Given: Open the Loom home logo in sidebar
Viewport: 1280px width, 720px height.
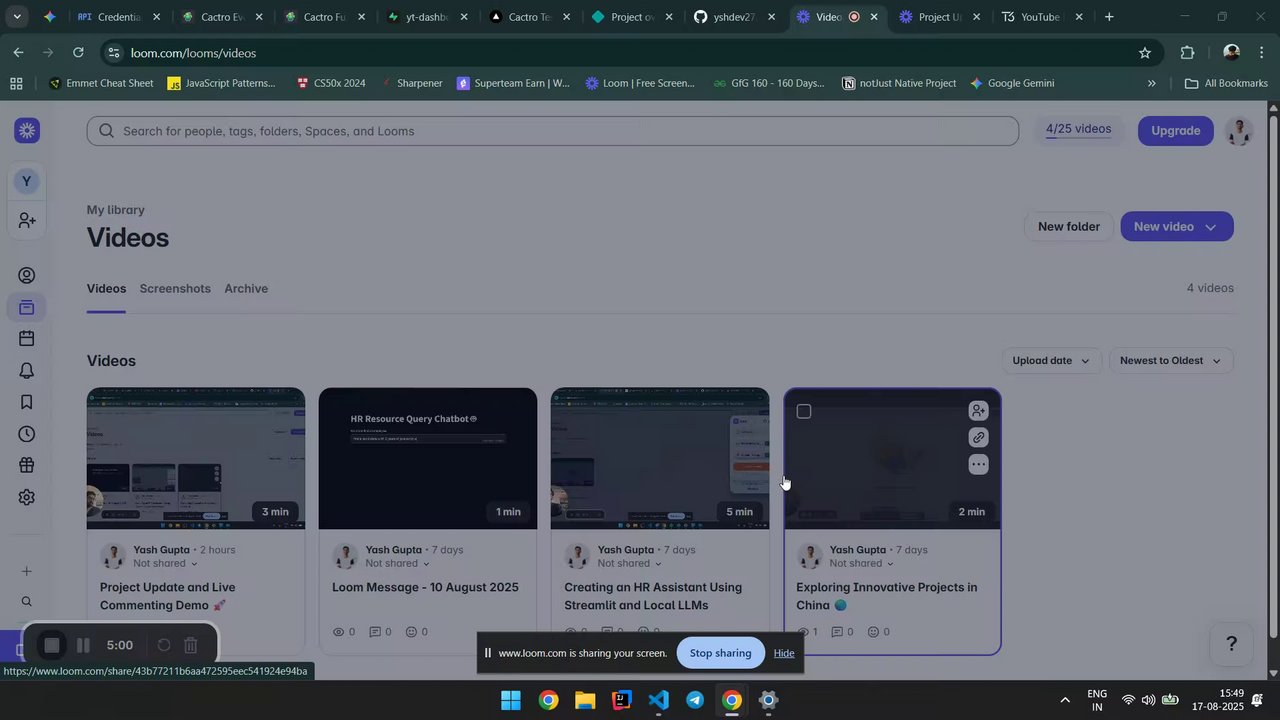Looking at the screenshot, I should pyautogui.click(x=28, y=130).
